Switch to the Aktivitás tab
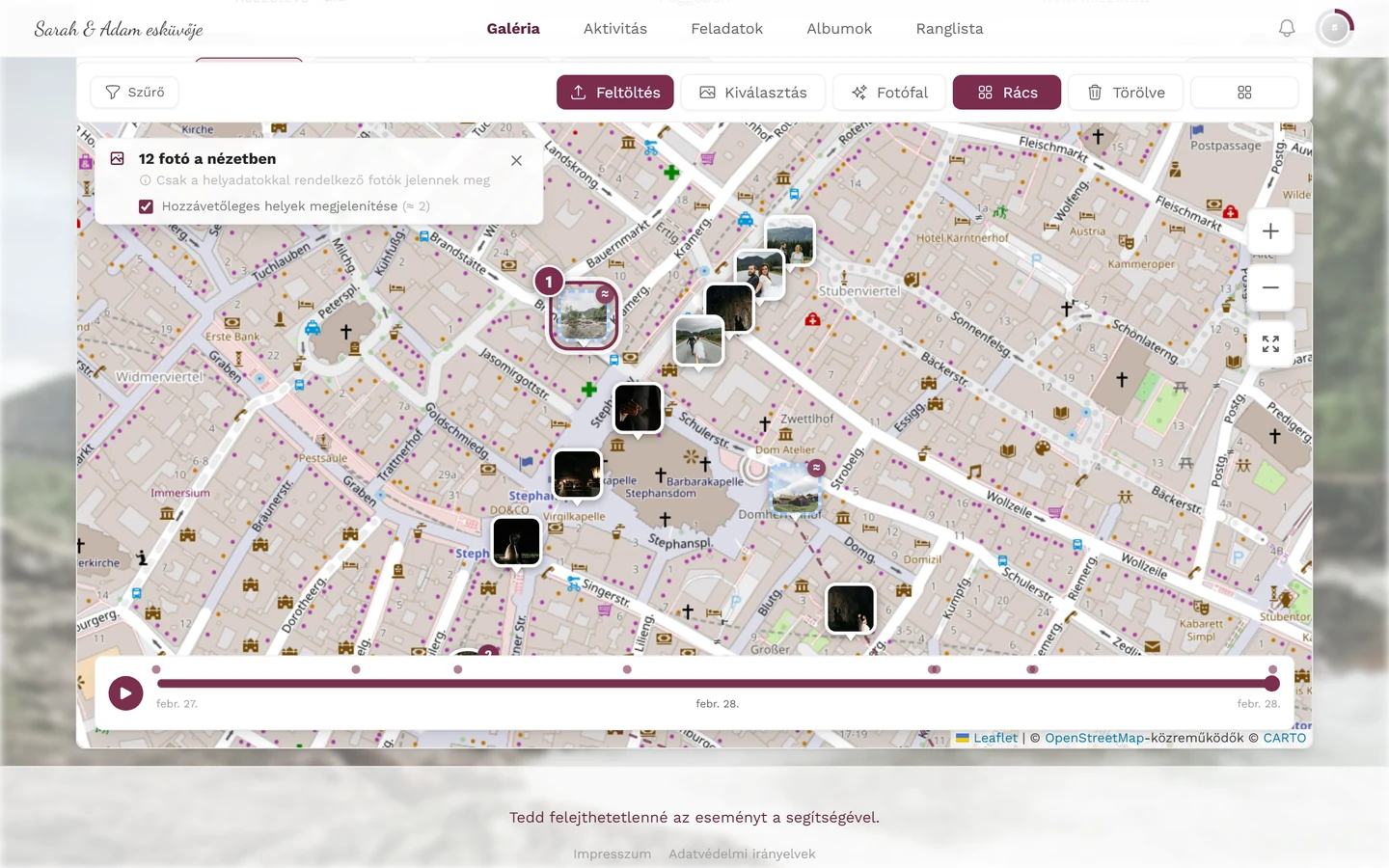The width and height of the screenshot is (1389, 868). tap(615, 29)
